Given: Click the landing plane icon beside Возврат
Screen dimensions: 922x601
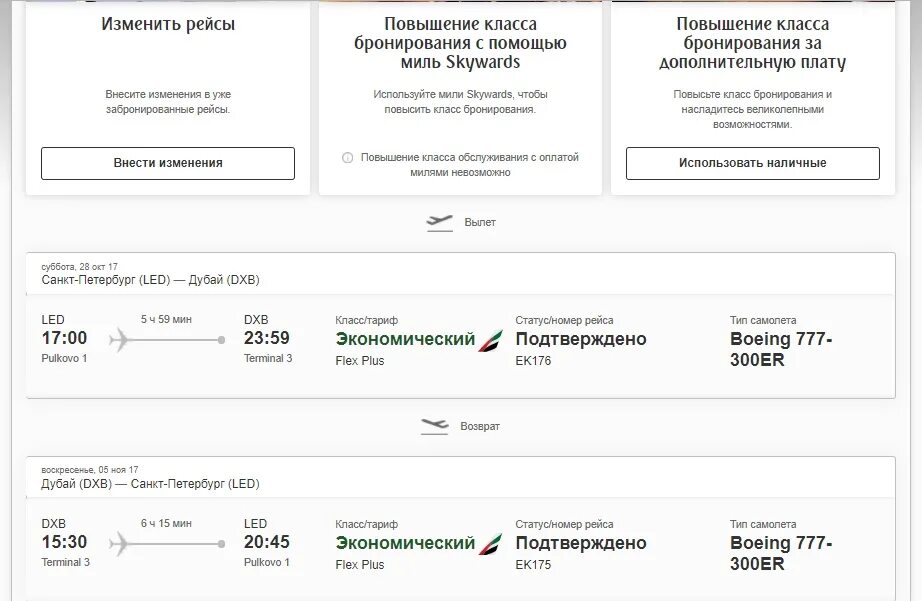Looking at the screenshot, I should point(435,426).
